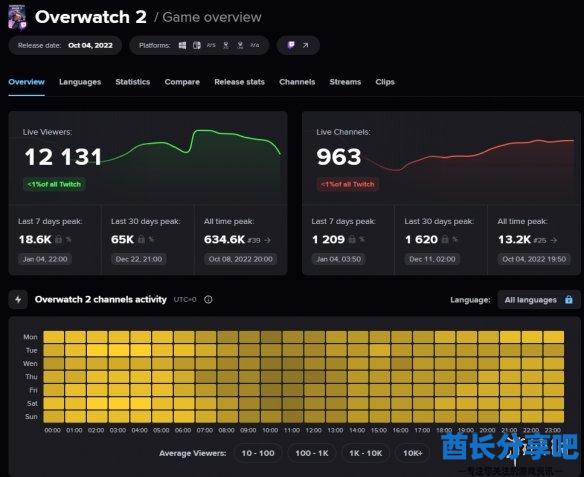This screenshot has height=477, width=584.
Task: Click the Windows platform icon
Action: [x=182, y=45]
